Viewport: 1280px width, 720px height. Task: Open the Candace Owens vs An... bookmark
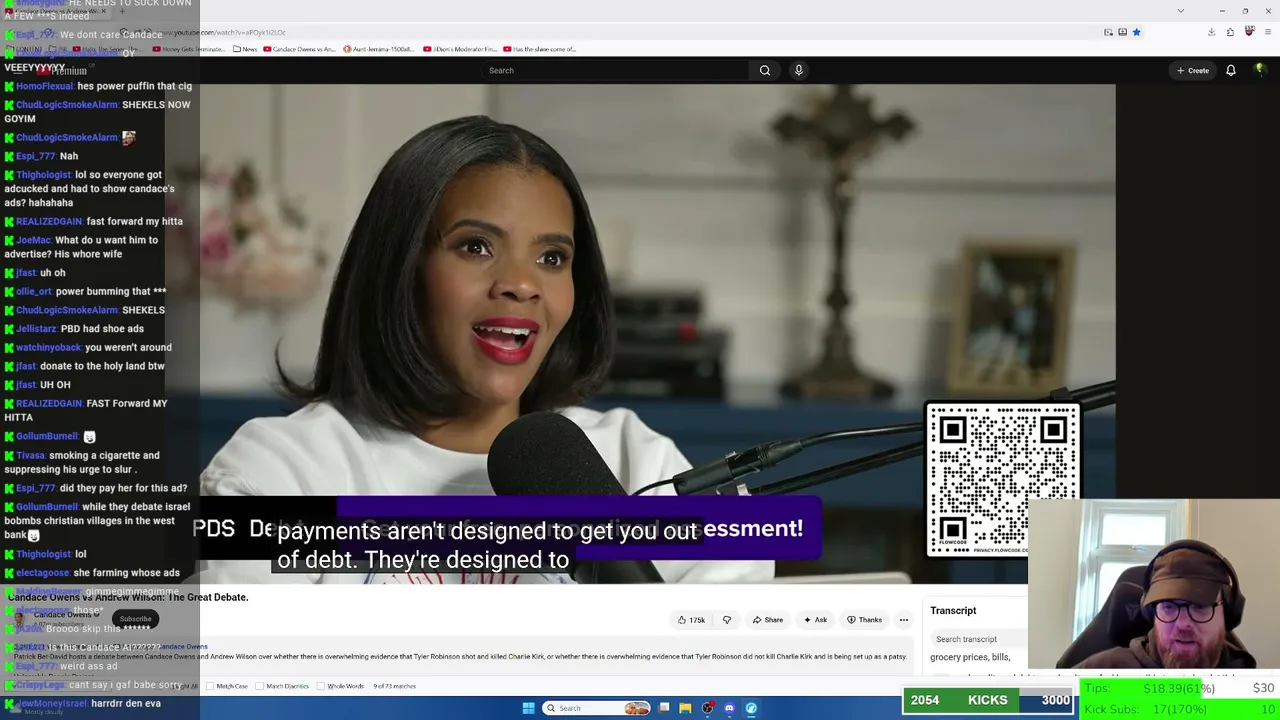[300, 49]
